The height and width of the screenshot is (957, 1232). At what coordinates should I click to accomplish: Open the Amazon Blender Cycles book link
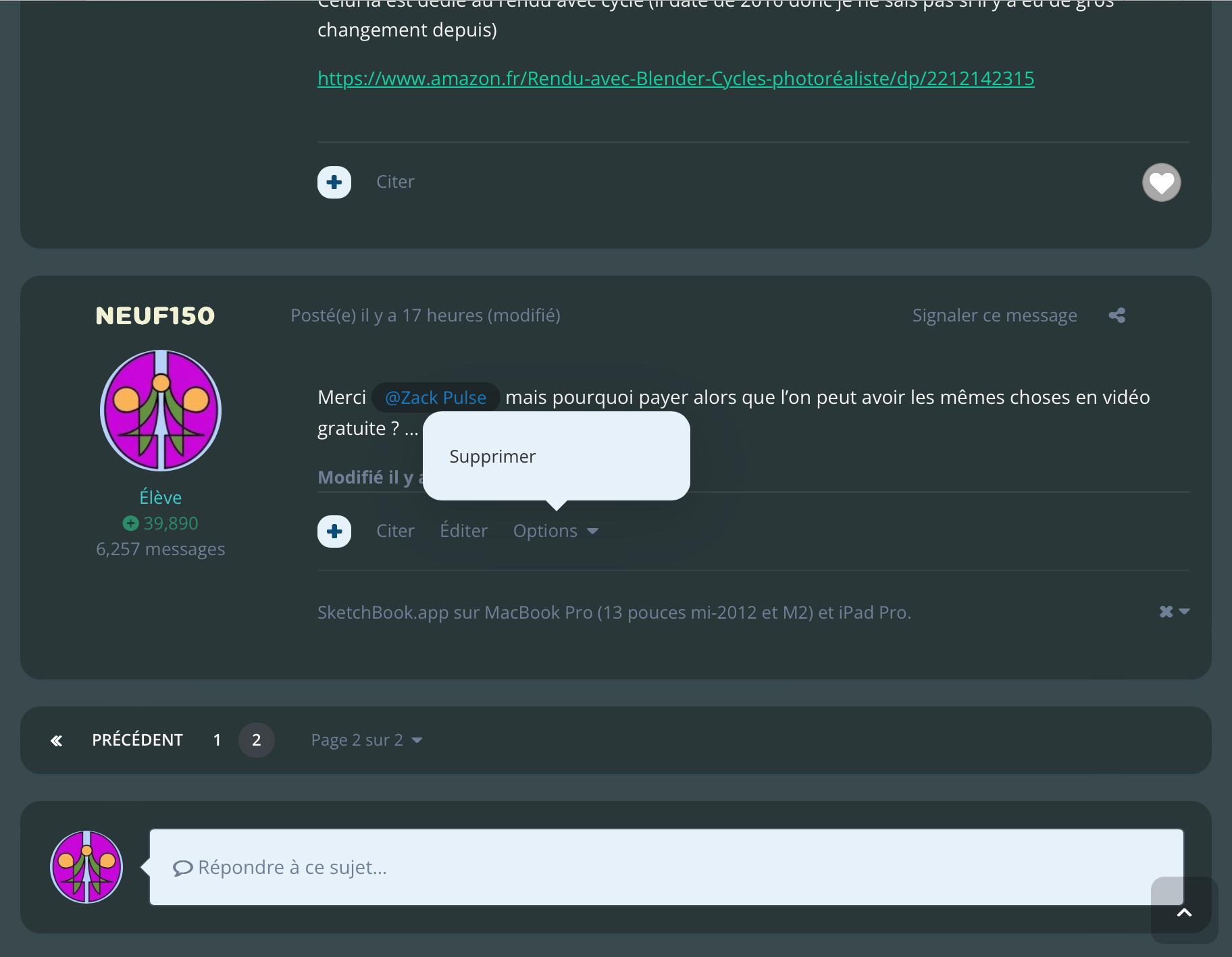coord(675,78)
